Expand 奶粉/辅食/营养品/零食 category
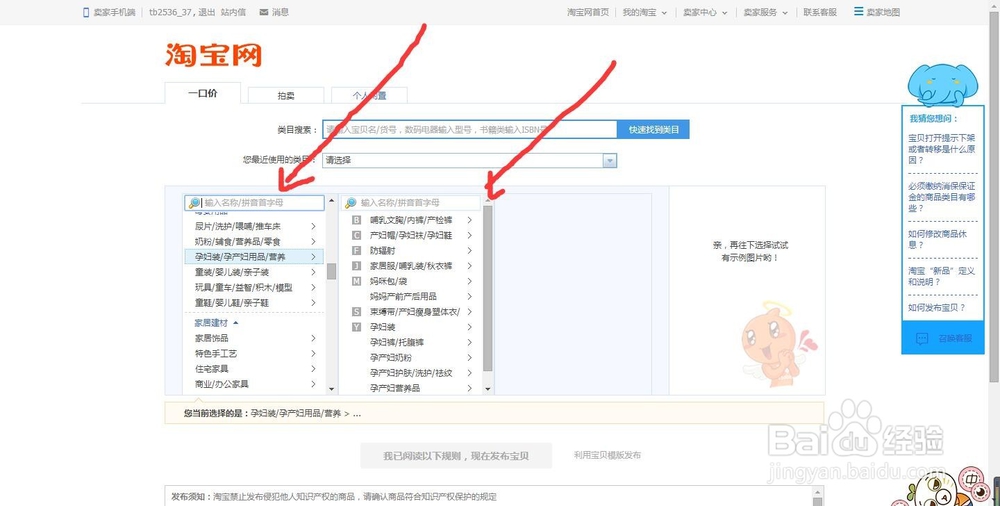Viewport: 1000px width, 506px height. pos(255,242)
